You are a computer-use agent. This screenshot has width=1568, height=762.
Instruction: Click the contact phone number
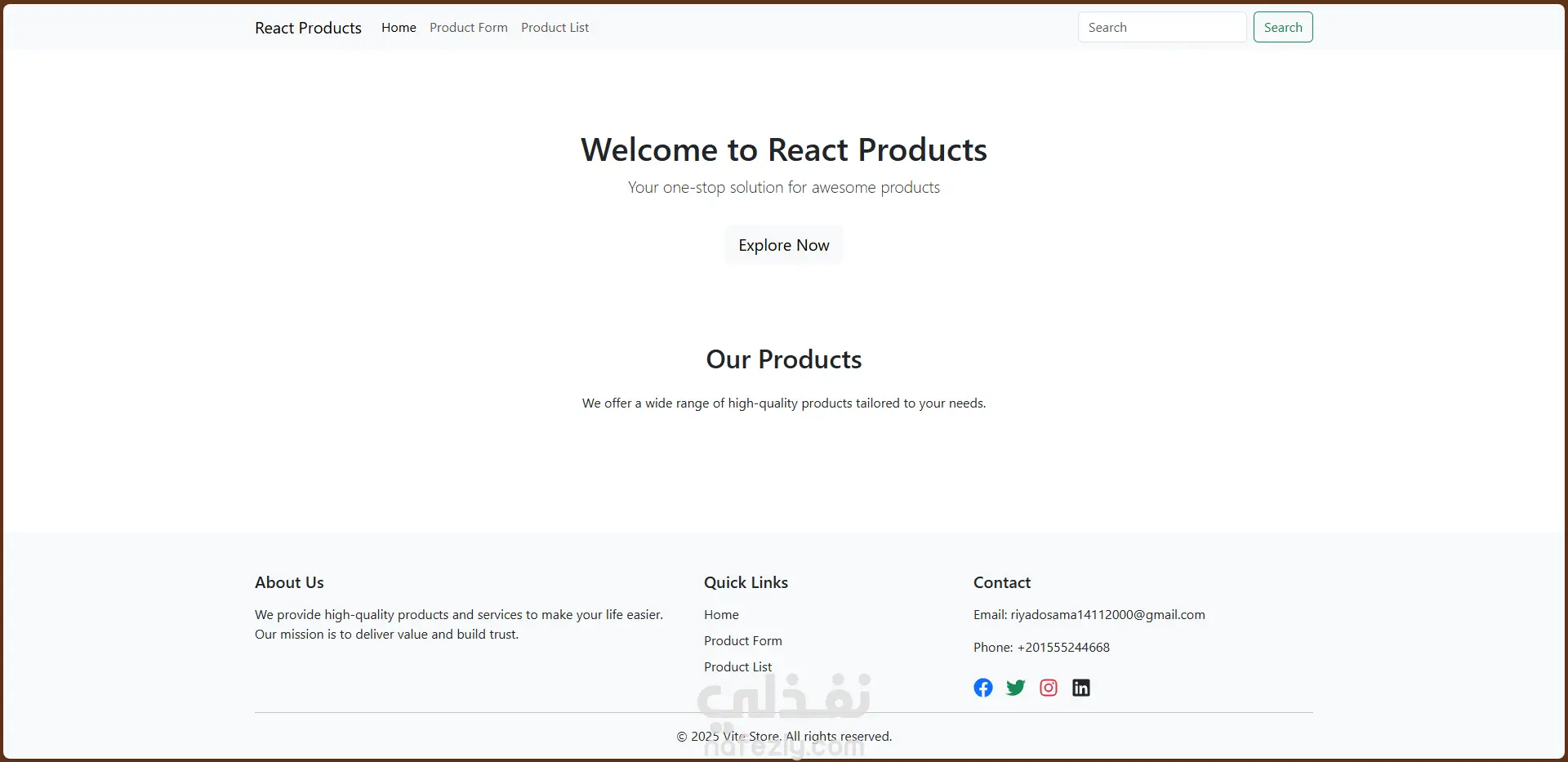[1062, 648]
